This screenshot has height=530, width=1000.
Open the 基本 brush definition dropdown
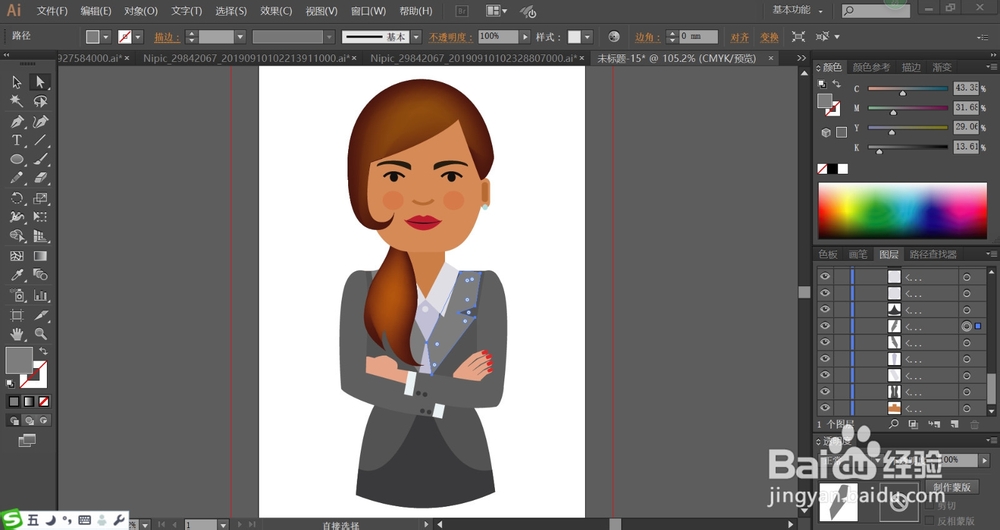[416, 37]
